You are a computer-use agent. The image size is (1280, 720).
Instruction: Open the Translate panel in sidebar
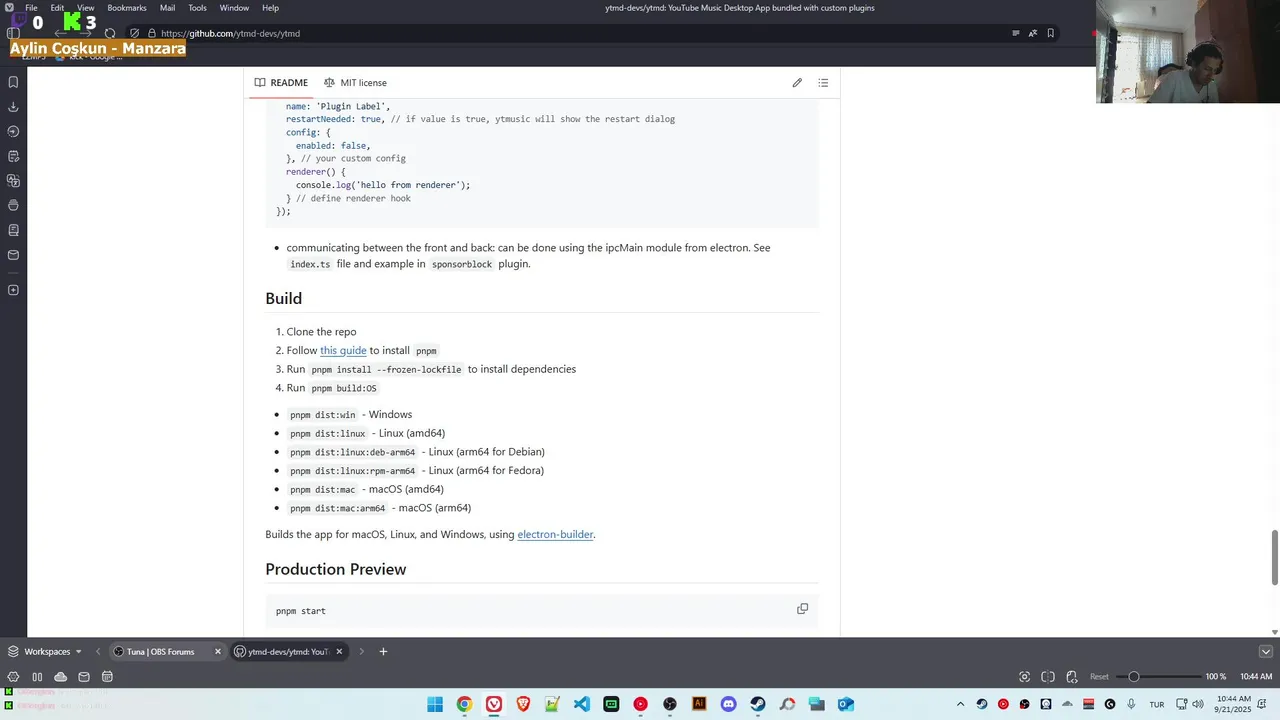(13, 181)
